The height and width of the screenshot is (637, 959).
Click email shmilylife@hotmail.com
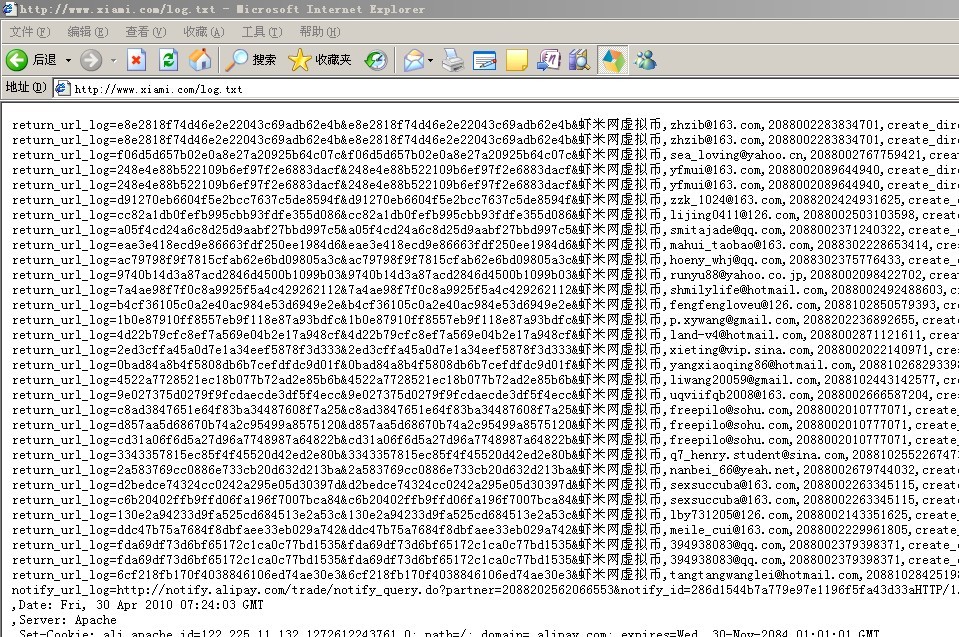click(747, 290)
